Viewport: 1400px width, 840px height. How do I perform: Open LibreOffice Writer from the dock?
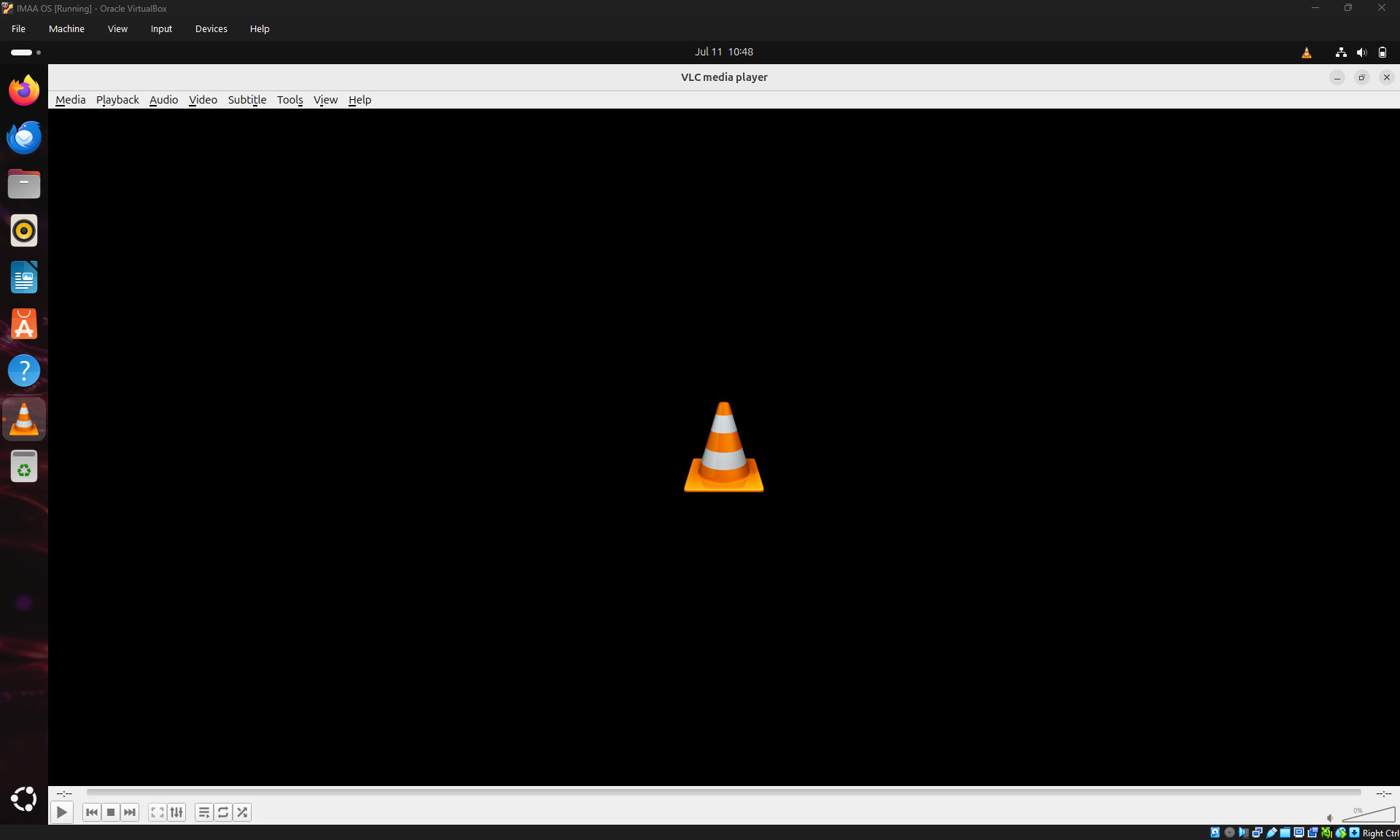[24, 277]
